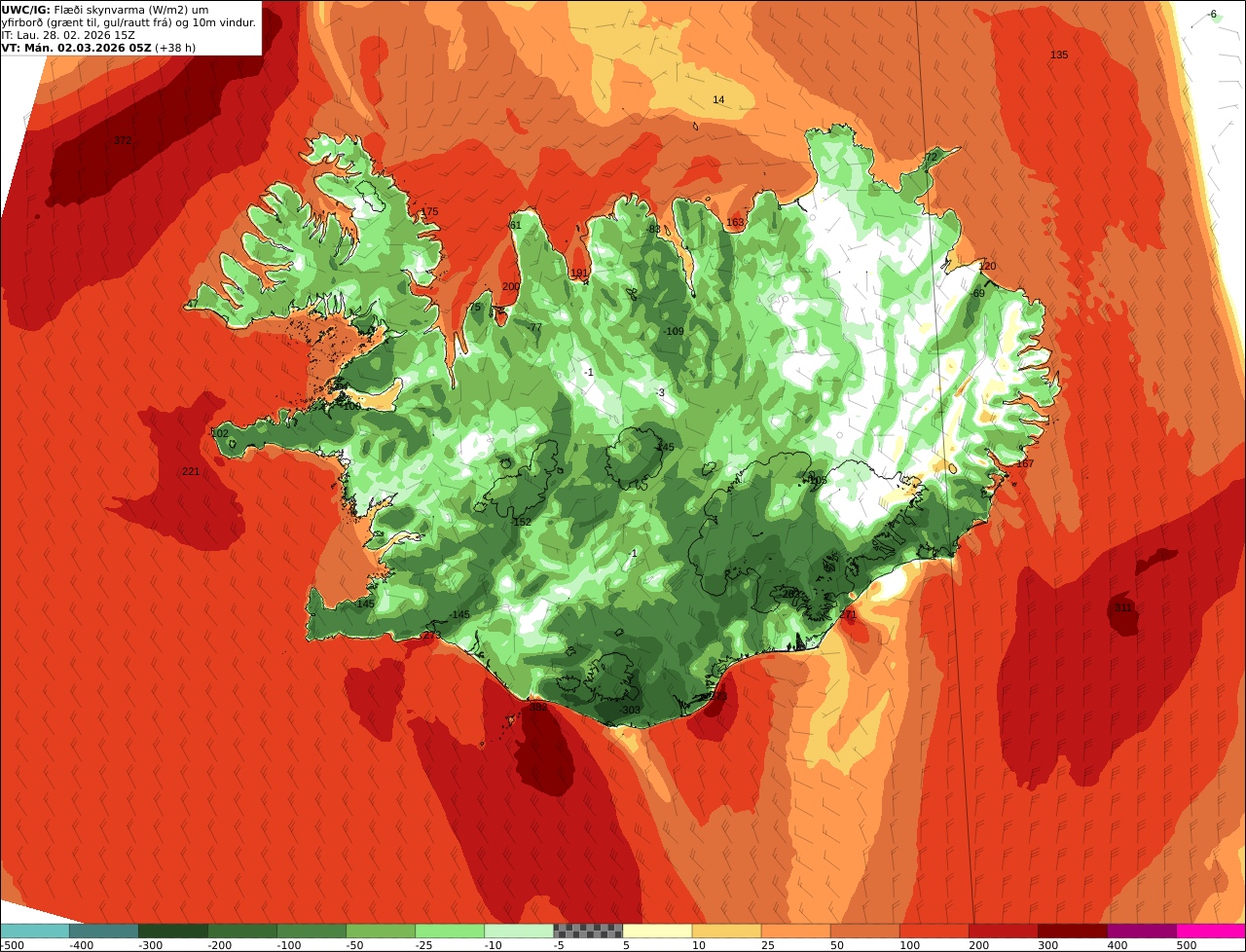Click the map value '72' on the northeast peninsula

coord(931,158)
